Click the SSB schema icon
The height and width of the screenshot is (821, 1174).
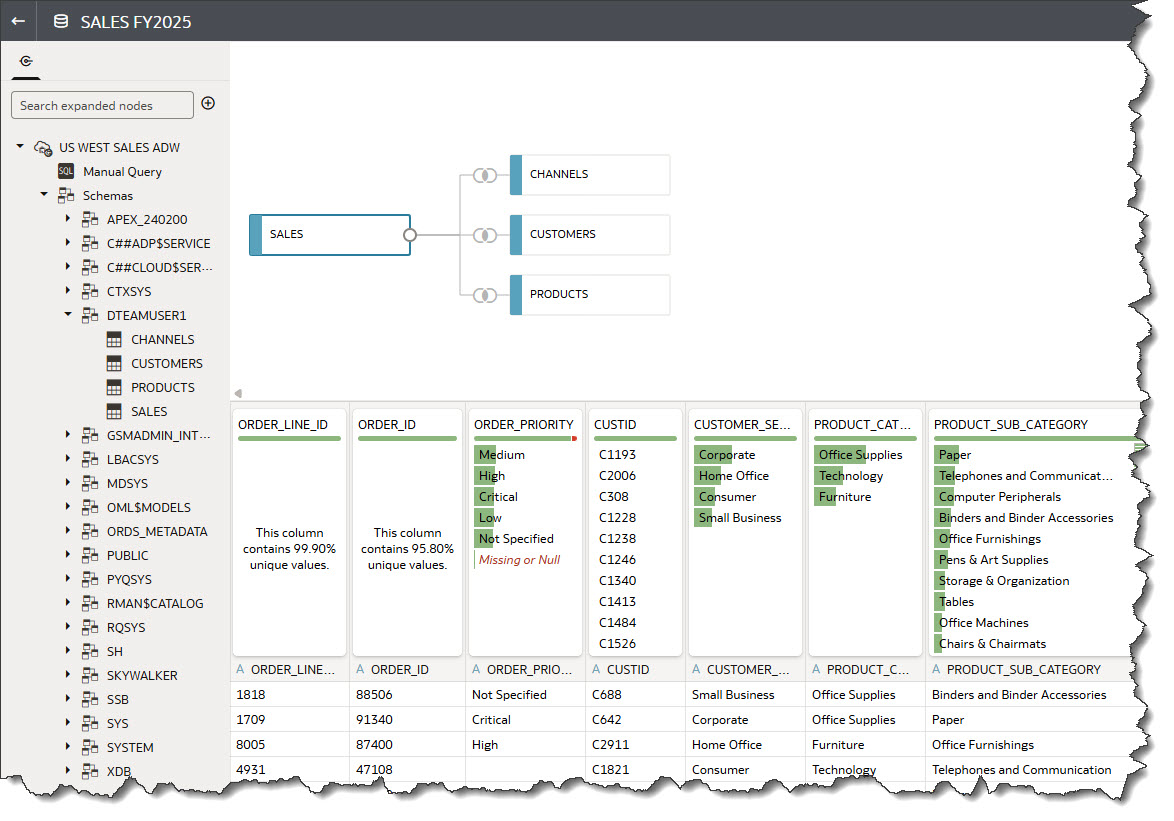[x=90, y=699]
